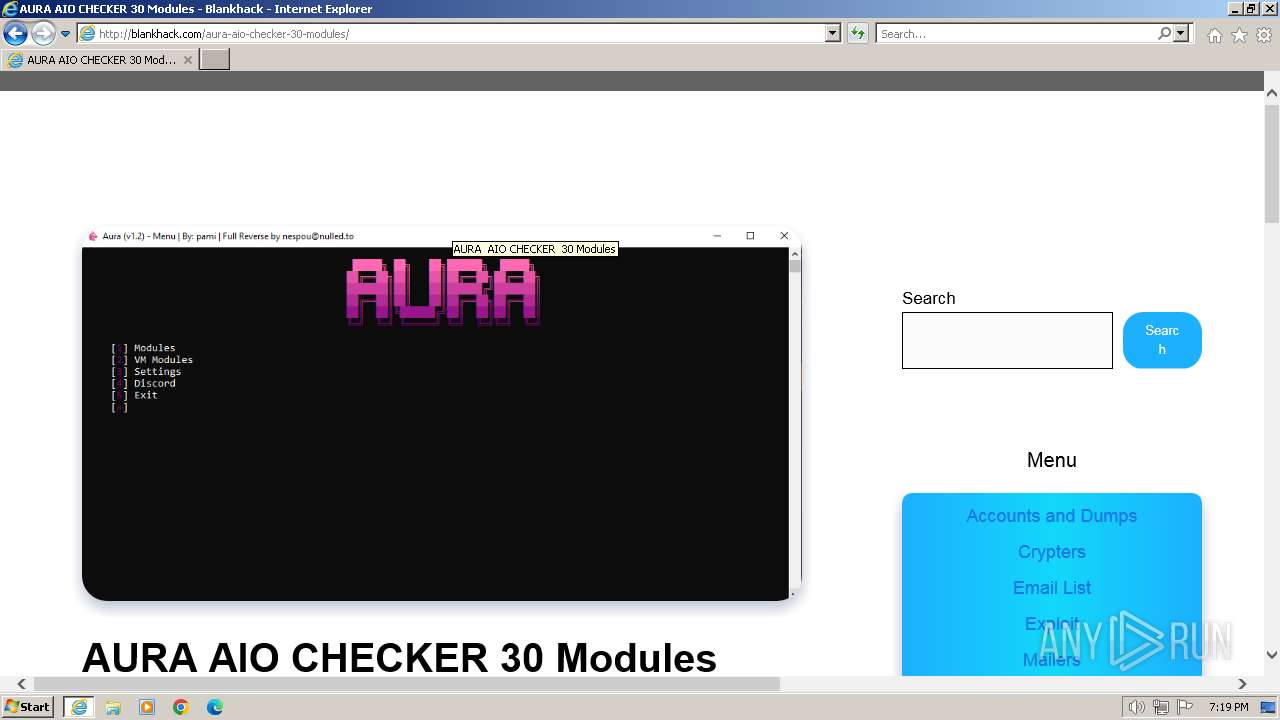Click the volume speaker tray icon

tap(1137, 707)
